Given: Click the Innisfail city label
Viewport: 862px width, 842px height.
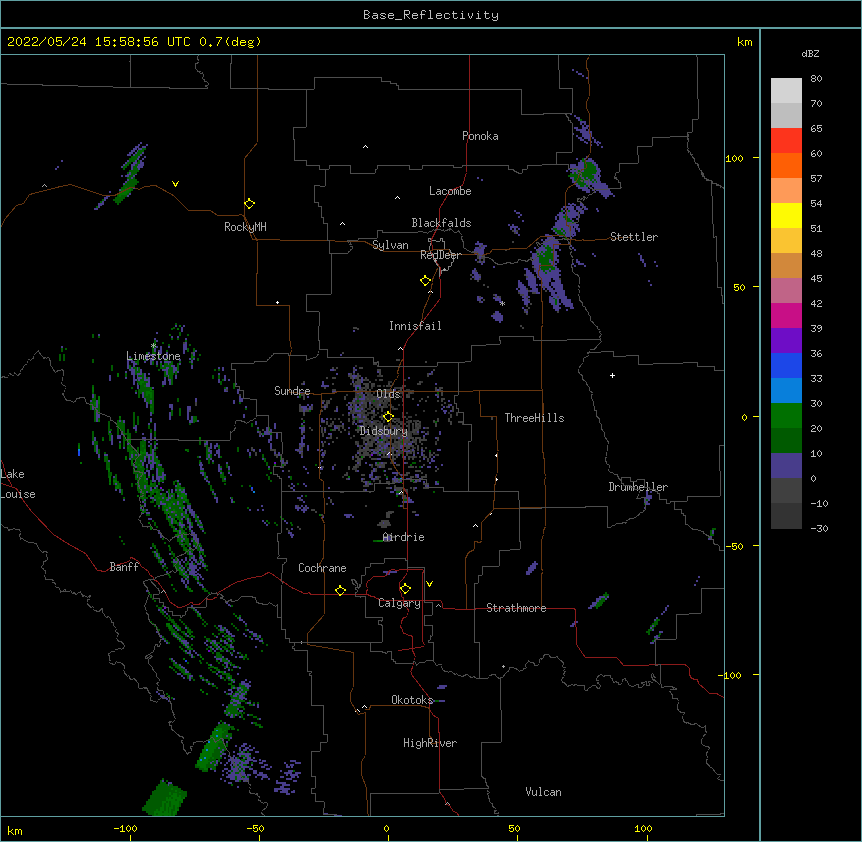Looking at the screenshot, I should tap(415, 326).
